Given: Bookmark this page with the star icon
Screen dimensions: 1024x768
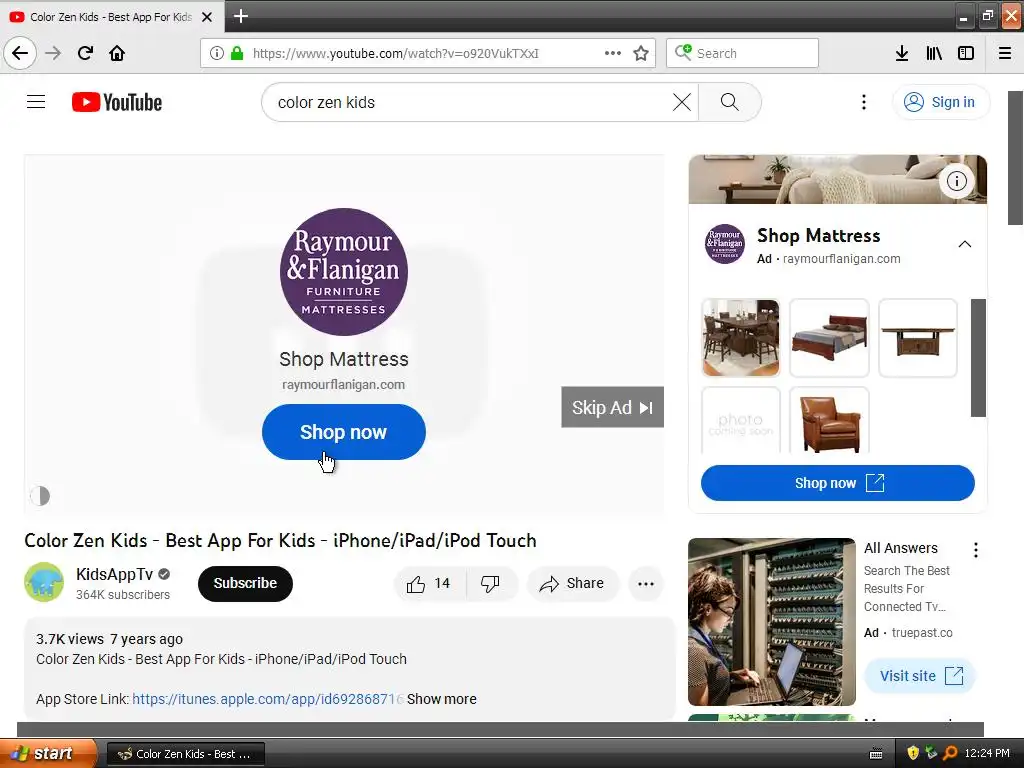Looking at the screenshot, I should click(641, 53).
